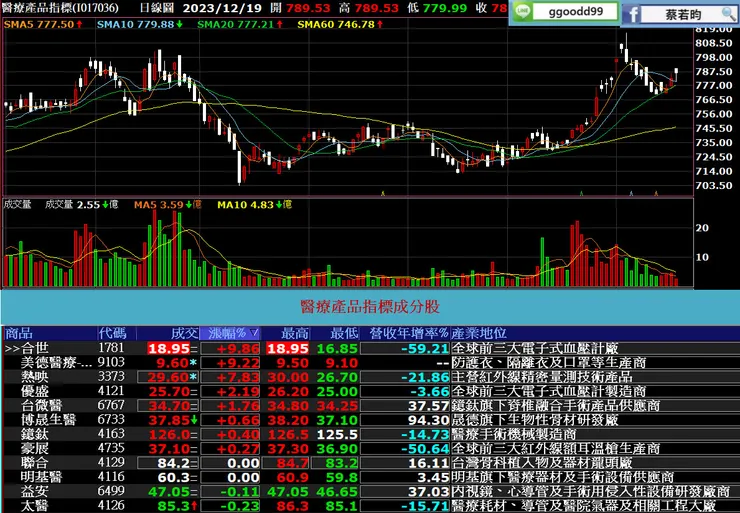This screenshot has height=513, width=740.
Task: Click the 產業地位 column header
Action: pos(479,333)
